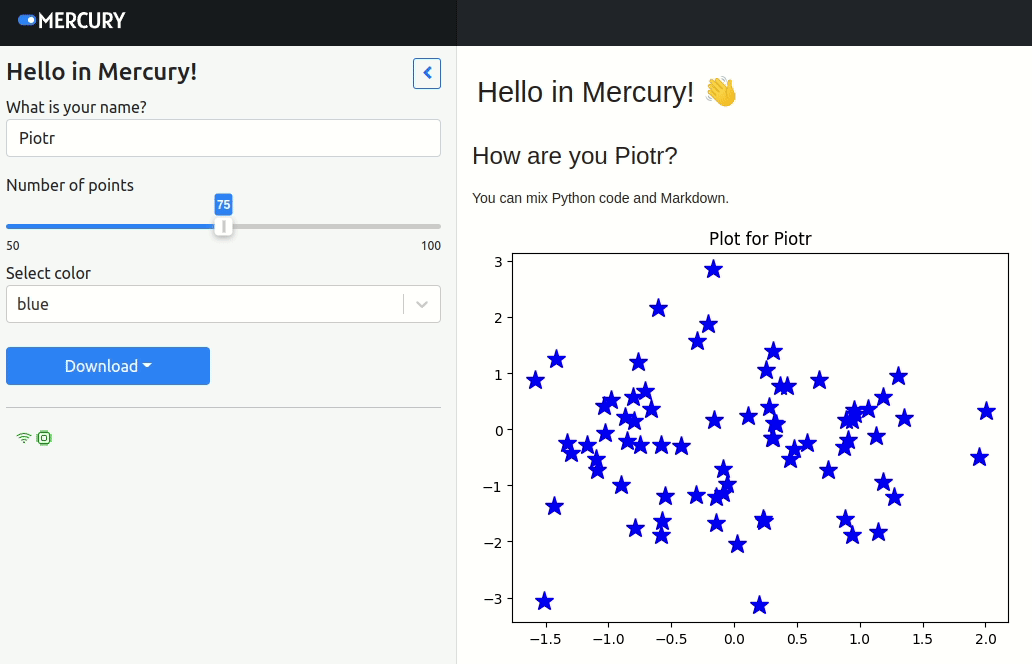Screen dimensions: 1032x664
Task: Click the Plot for Piotr chart title
Action: 760,238
